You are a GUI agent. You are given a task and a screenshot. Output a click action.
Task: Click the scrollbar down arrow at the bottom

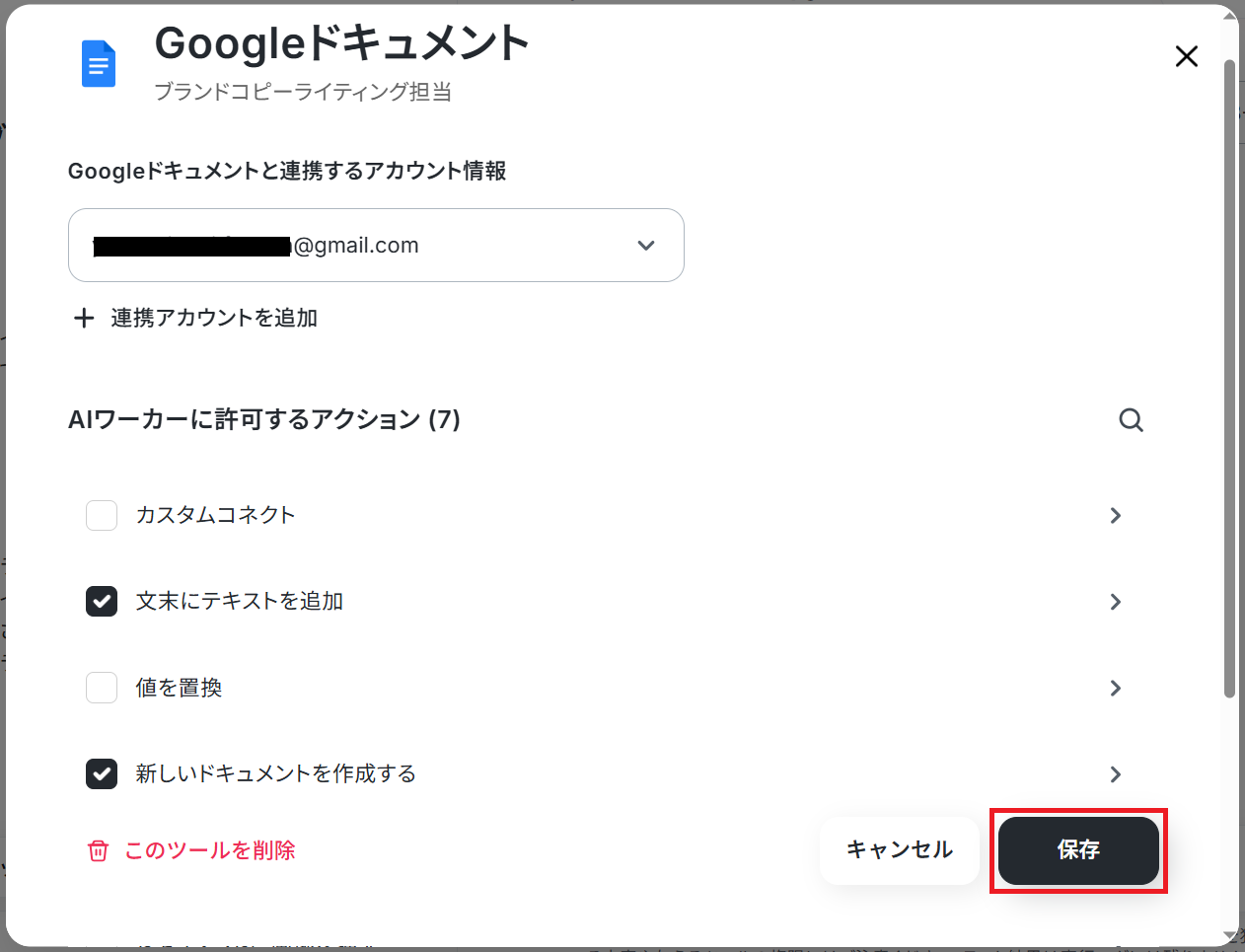click(x=1229, y=935)
